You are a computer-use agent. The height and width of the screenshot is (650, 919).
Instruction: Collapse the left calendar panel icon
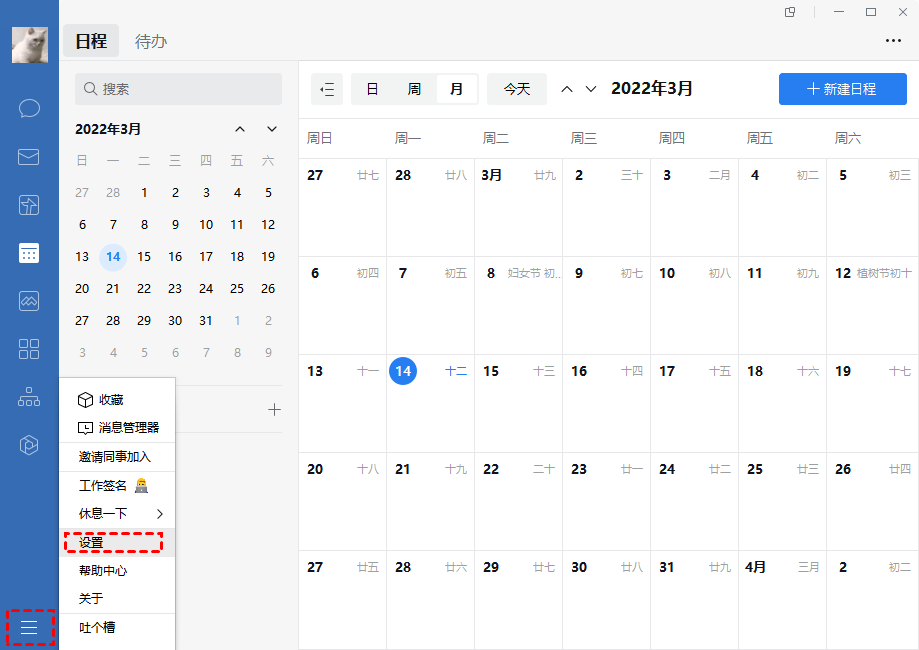coord(327,89)
